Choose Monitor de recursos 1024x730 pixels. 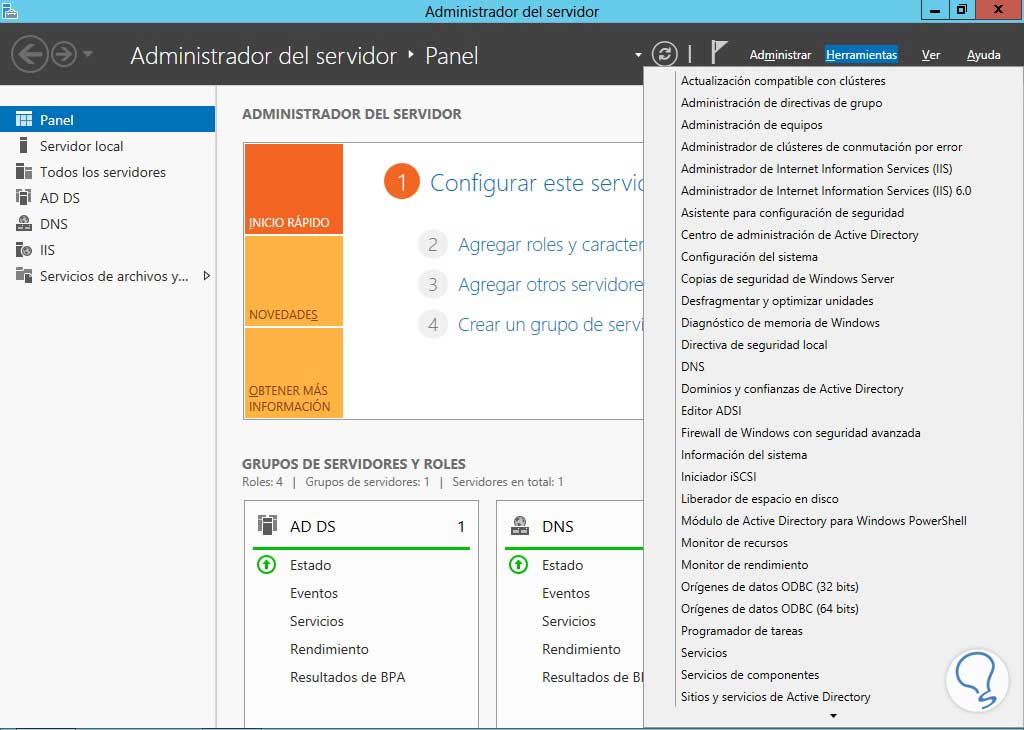pos(734,543)
